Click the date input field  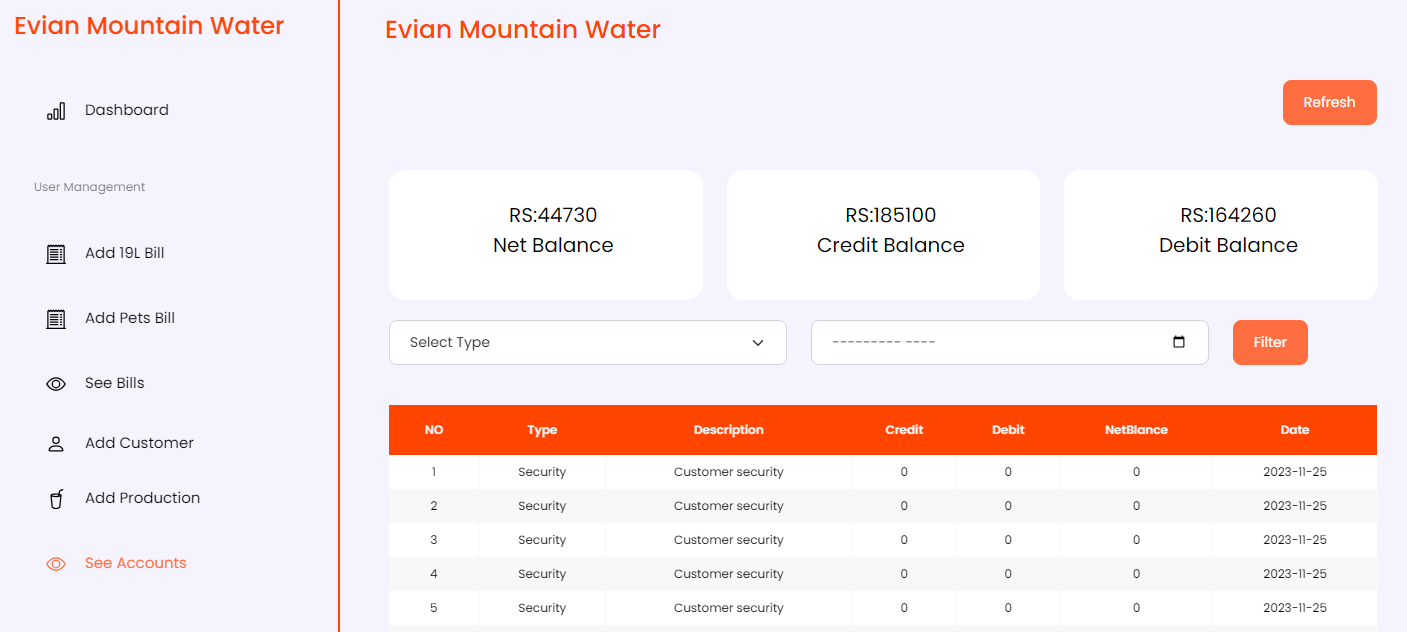990,342
